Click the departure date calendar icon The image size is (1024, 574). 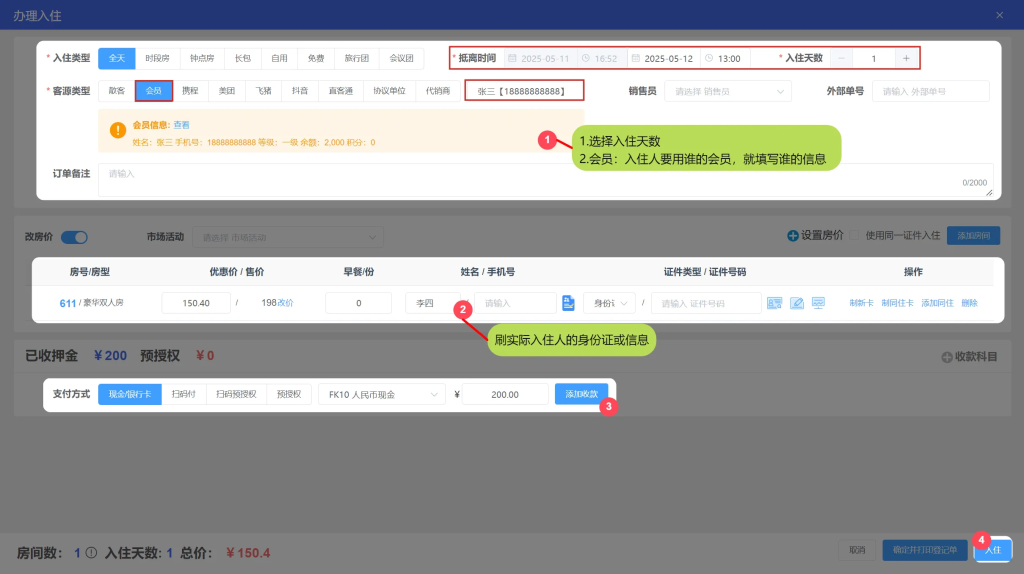tap(634, 59)
